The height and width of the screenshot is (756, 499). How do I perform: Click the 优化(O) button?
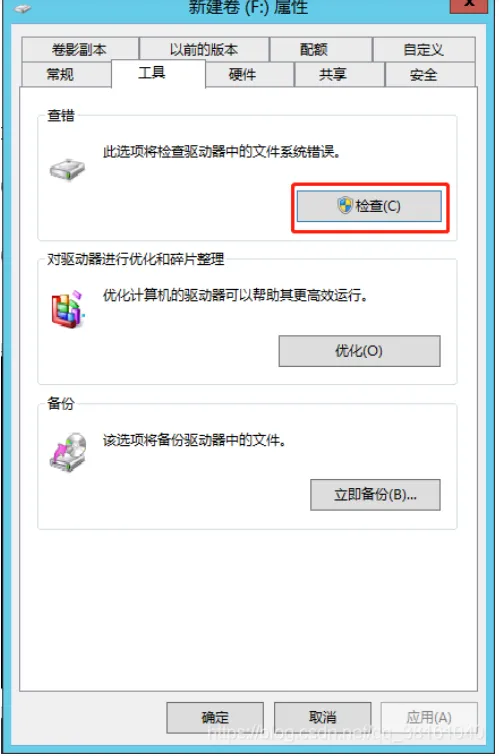(359, 351)
